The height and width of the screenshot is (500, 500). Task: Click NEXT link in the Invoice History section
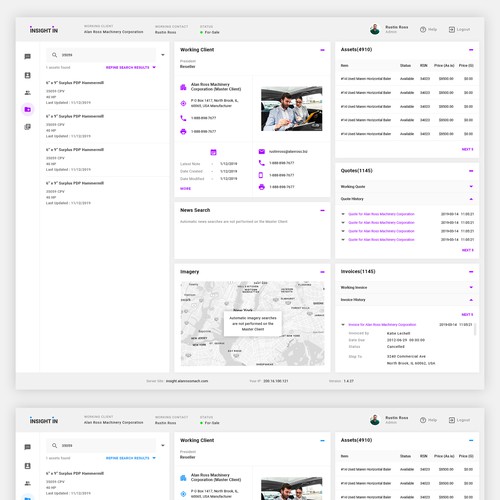[x=467, y=315]
